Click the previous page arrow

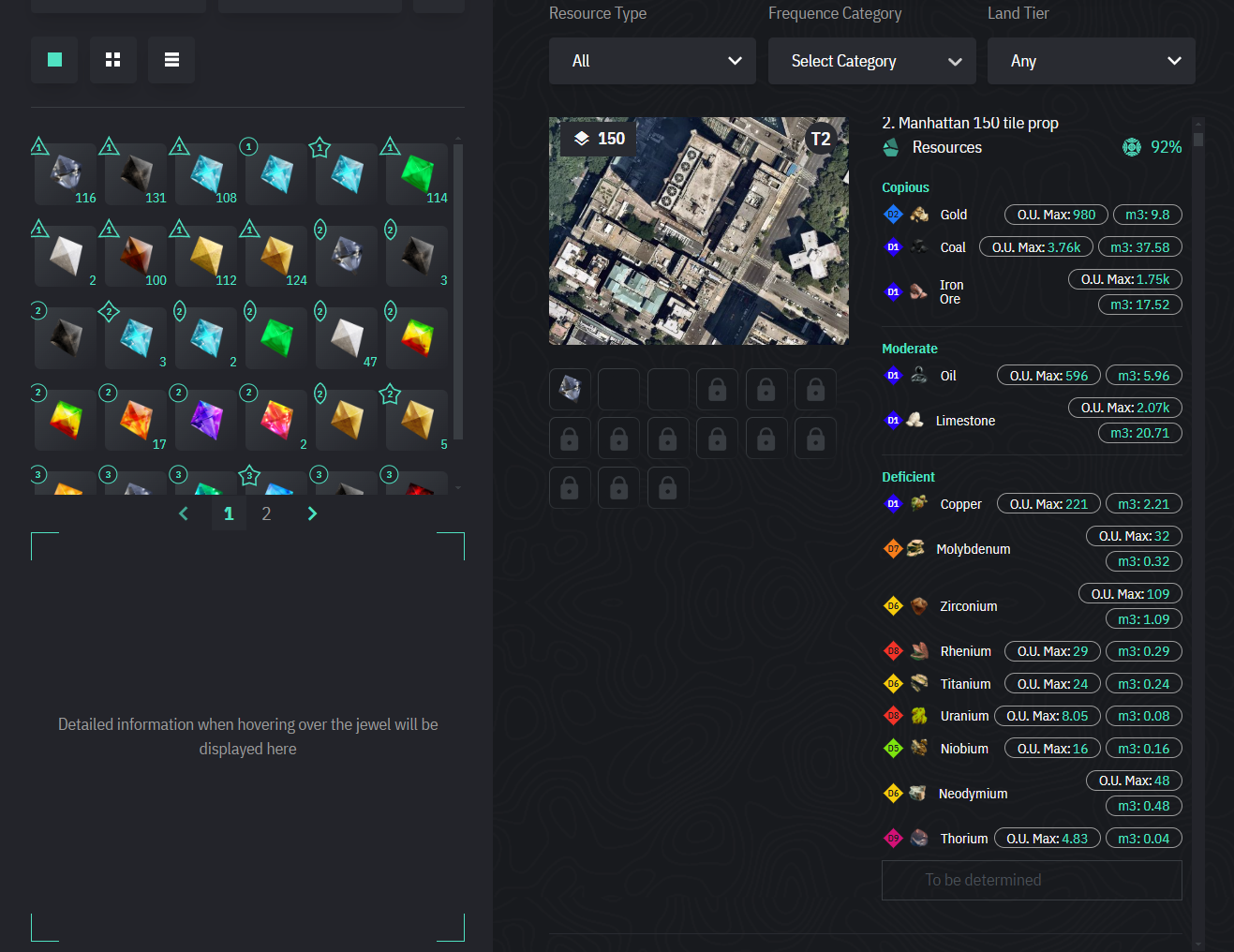[x=184, y=513]
